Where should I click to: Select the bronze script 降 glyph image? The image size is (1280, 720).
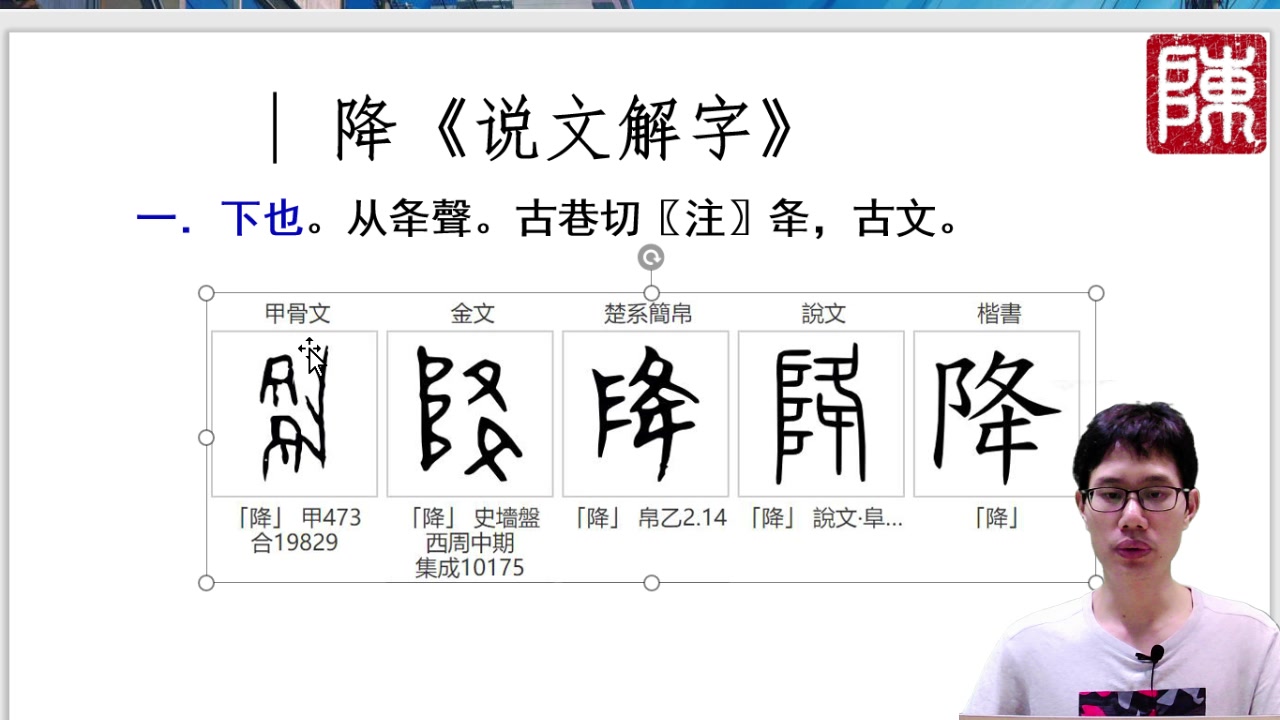coord(470,414)
